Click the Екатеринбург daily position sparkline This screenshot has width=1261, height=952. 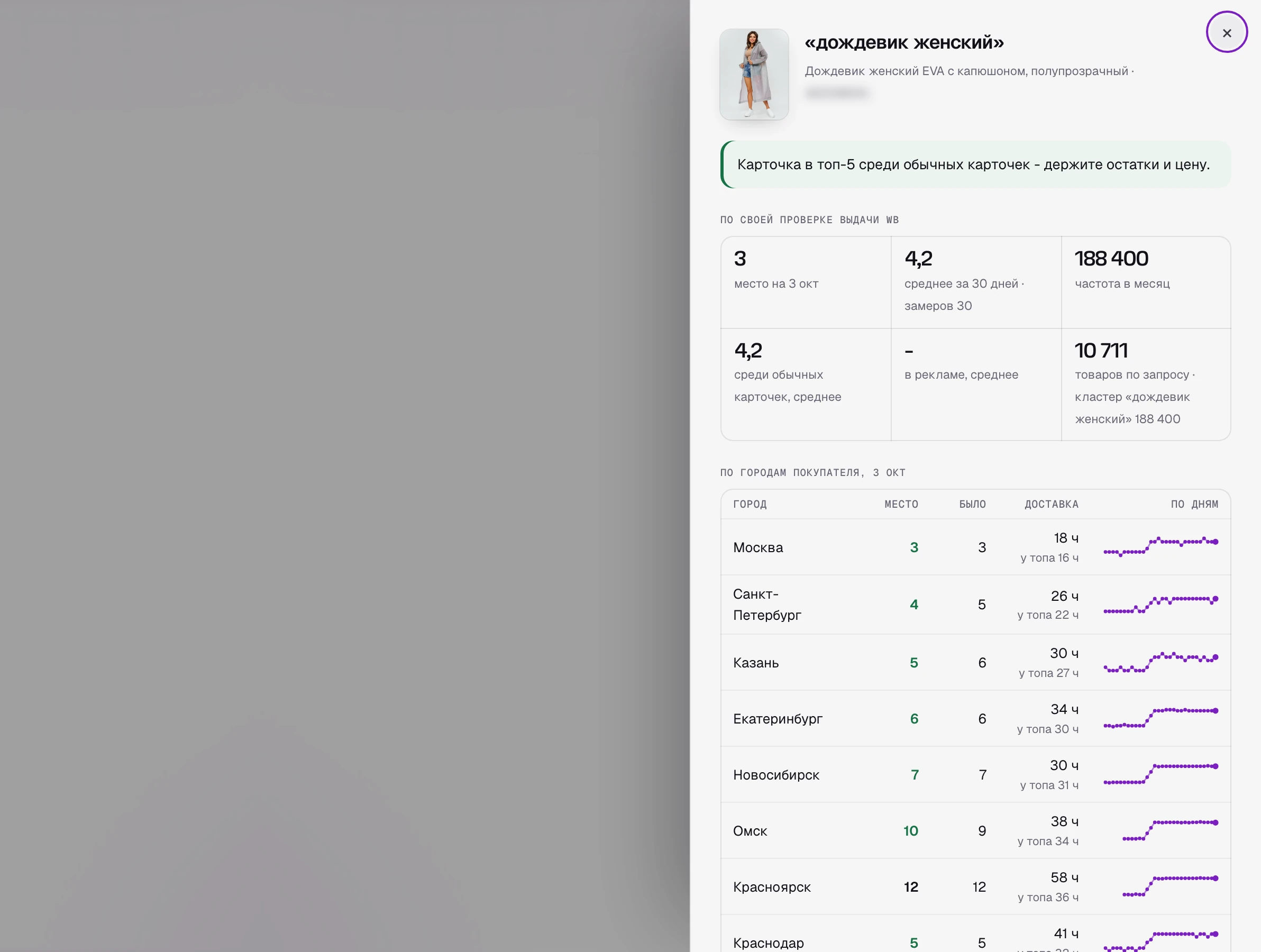coord(1161,718)
